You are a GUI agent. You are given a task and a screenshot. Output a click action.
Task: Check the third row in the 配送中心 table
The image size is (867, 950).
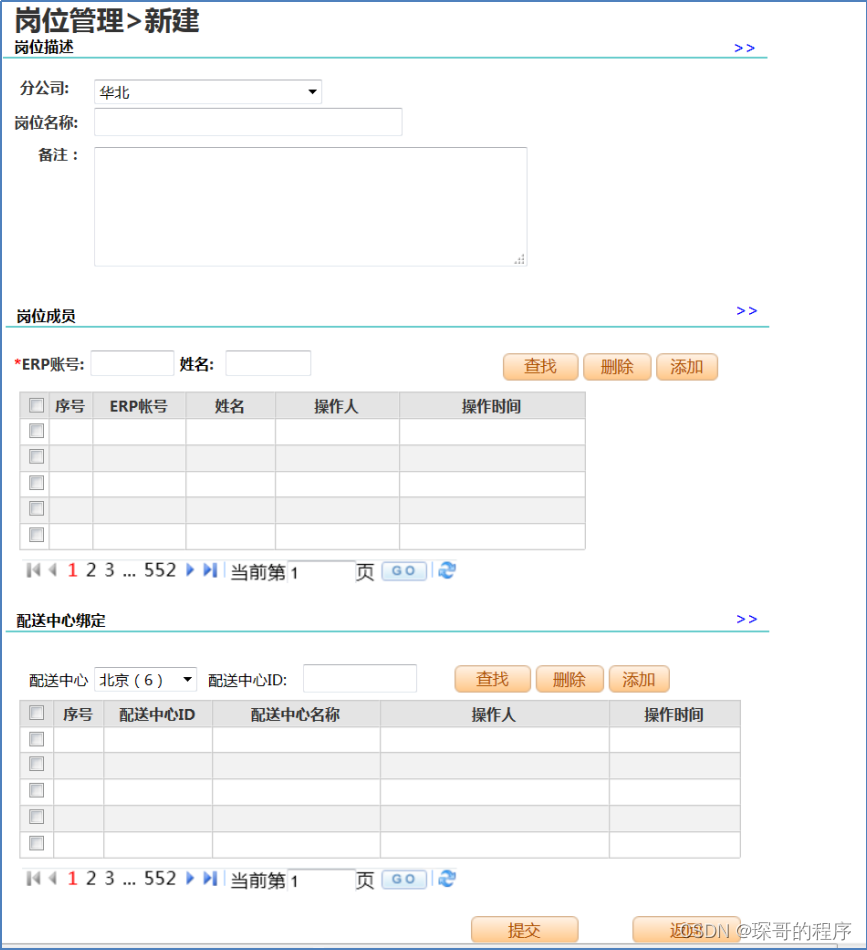click(36, 791)
